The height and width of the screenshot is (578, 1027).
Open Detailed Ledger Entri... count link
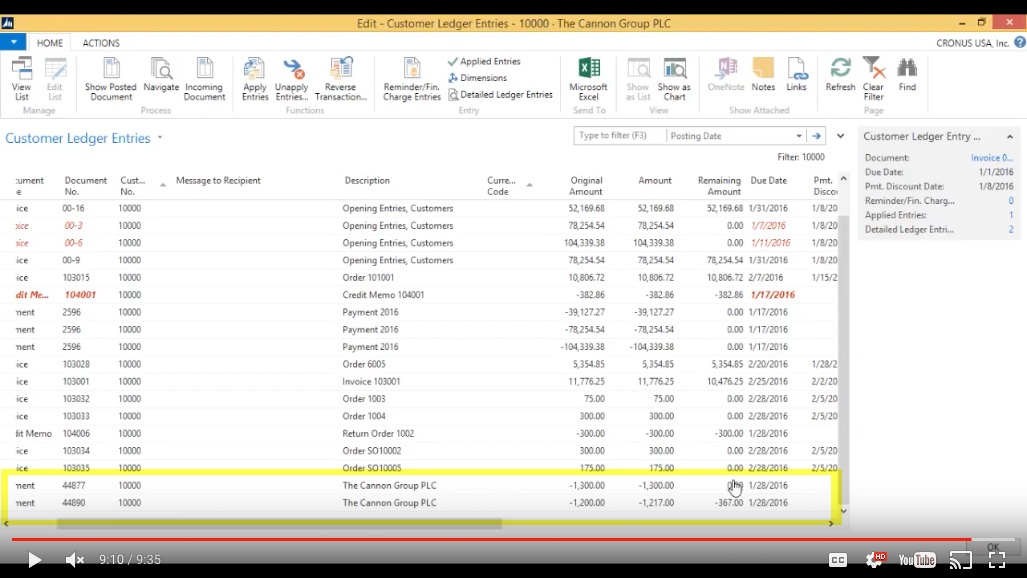coord(1011,229)
